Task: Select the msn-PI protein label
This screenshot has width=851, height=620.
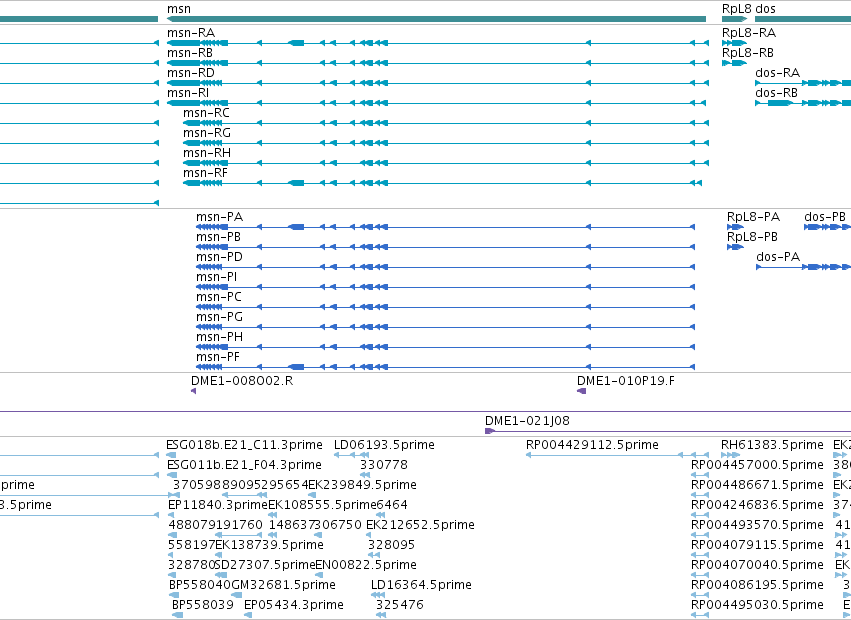Action: tap(217, 277)
